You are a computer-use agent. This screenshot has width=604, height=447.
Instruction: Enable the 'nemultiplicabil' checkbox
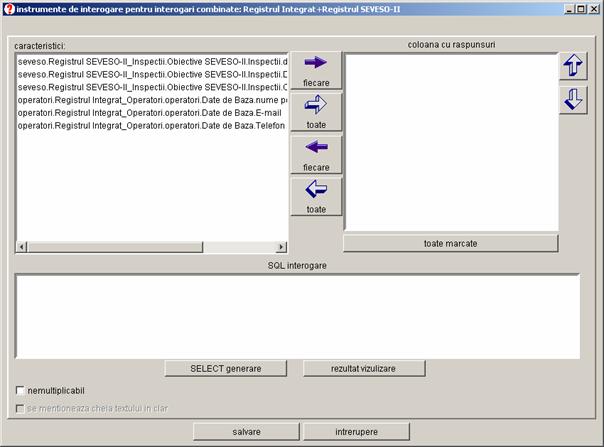(21, 390)
